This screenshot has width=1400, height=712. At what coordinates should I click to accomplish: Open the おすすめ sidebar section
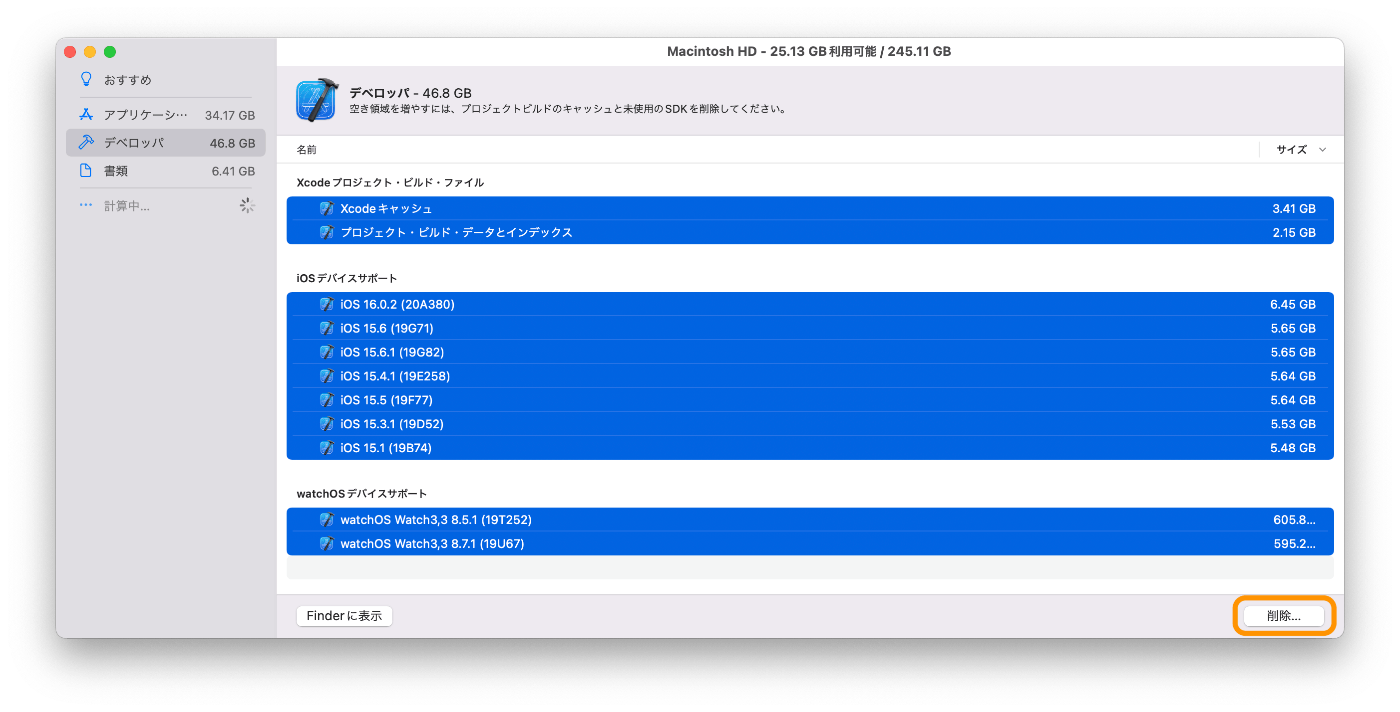(x=166, y=79)
